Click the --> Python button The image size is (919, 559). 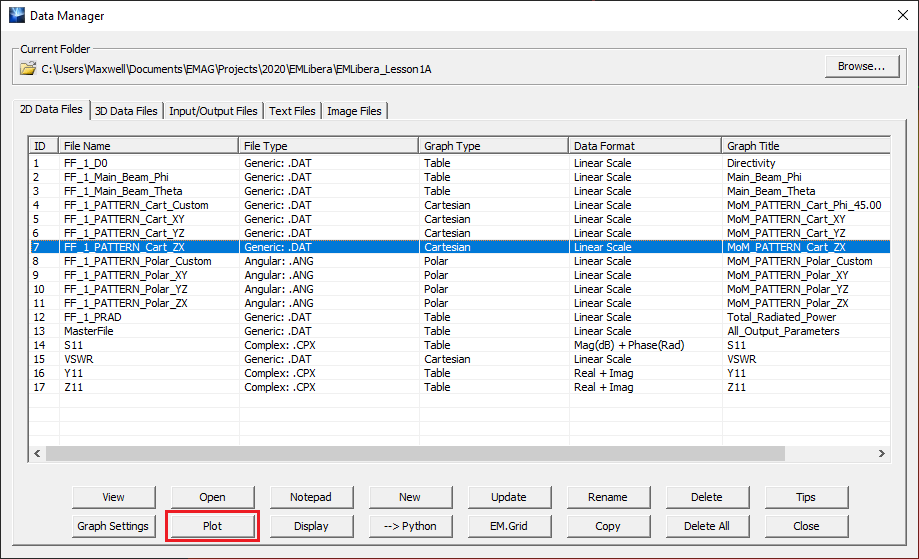click(x=410, y=526)
